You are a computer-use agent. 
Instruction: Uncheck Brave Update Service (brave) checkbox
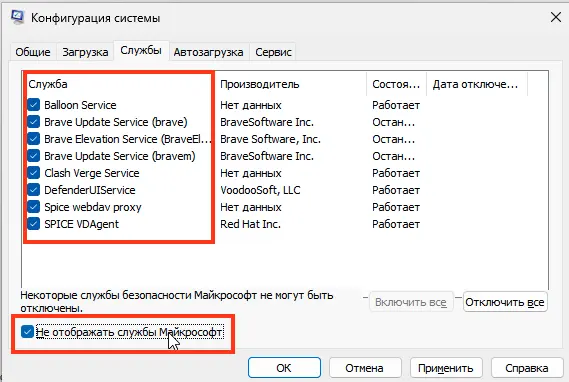(34, 122)
